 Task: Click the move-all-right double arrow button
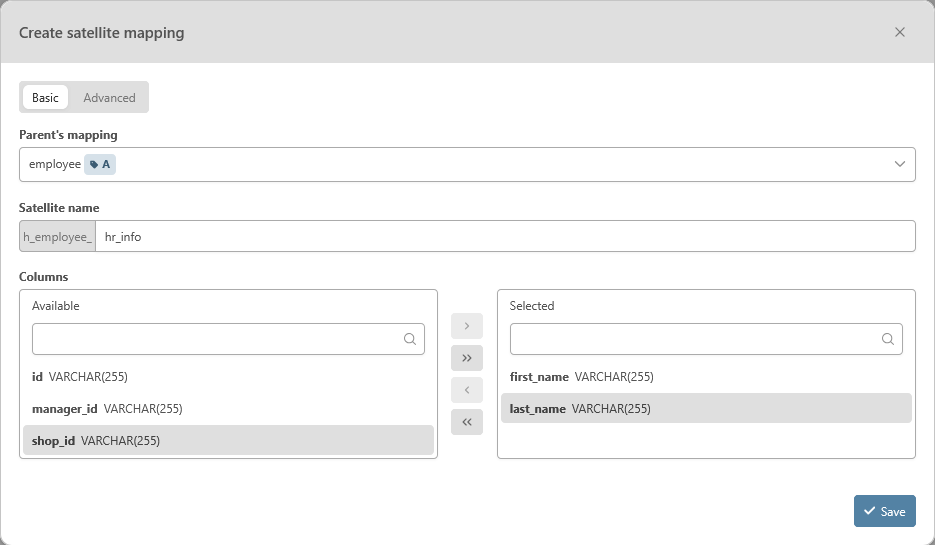(x=466, y=358)
